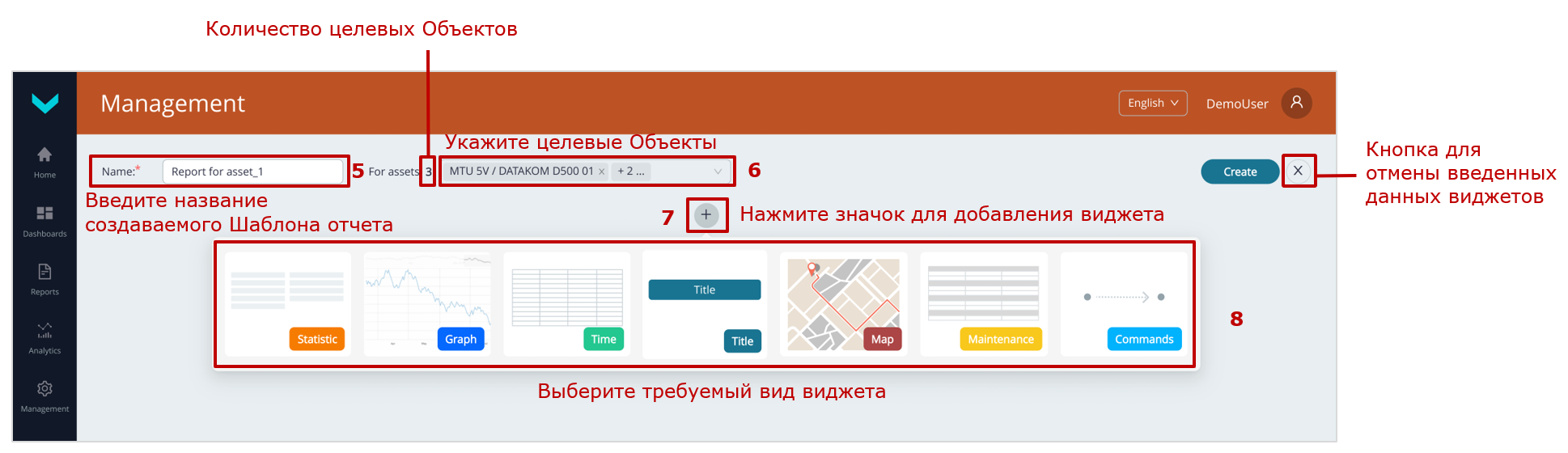Click the DemoUser avatar icon
Viewport: 1568px width, 453px height.
tap(1296, 103)
